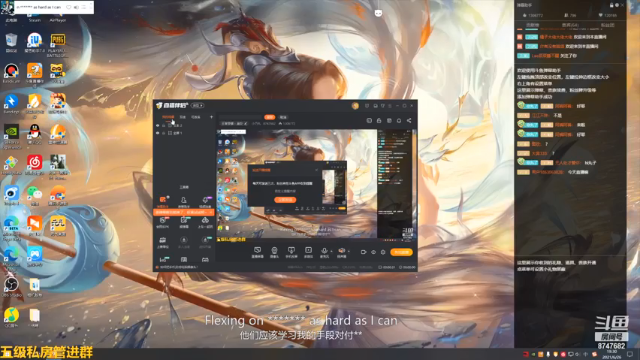Toggle eye visibility of the second source
Screen dimensions: 640x360
[x=158, y=133]
